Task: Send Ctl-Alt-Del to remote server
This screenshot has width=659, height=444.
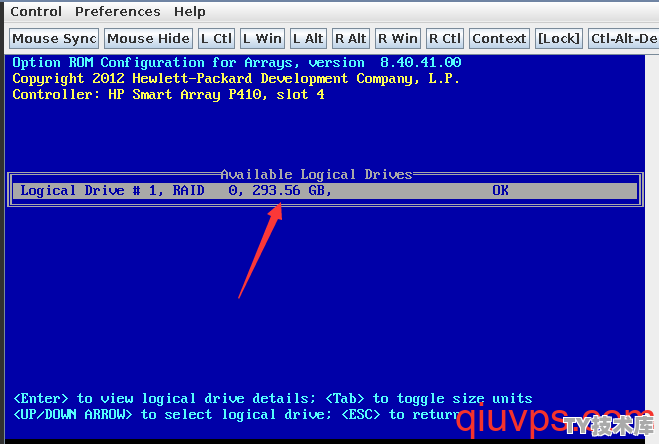Action: 624,39
